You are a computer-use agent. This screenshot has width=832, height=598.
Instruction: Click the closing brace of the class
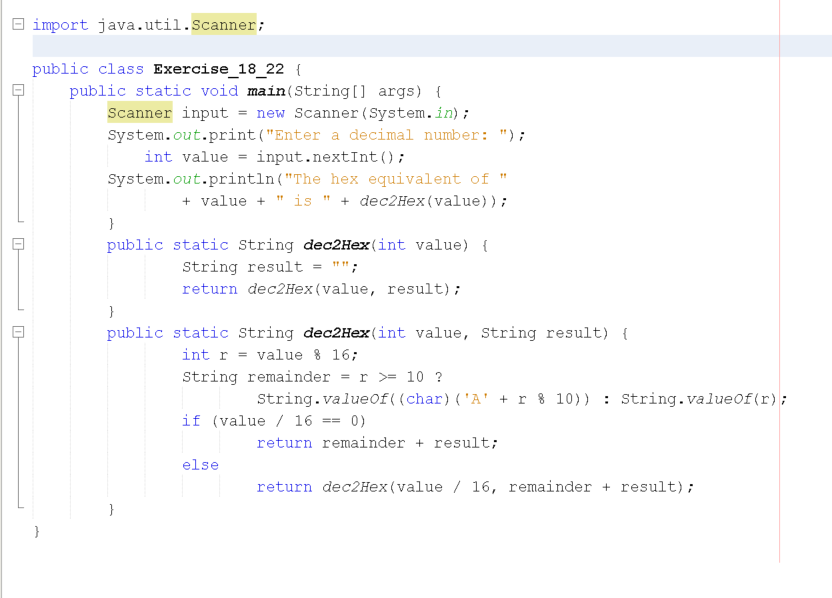tap(36, 530)
